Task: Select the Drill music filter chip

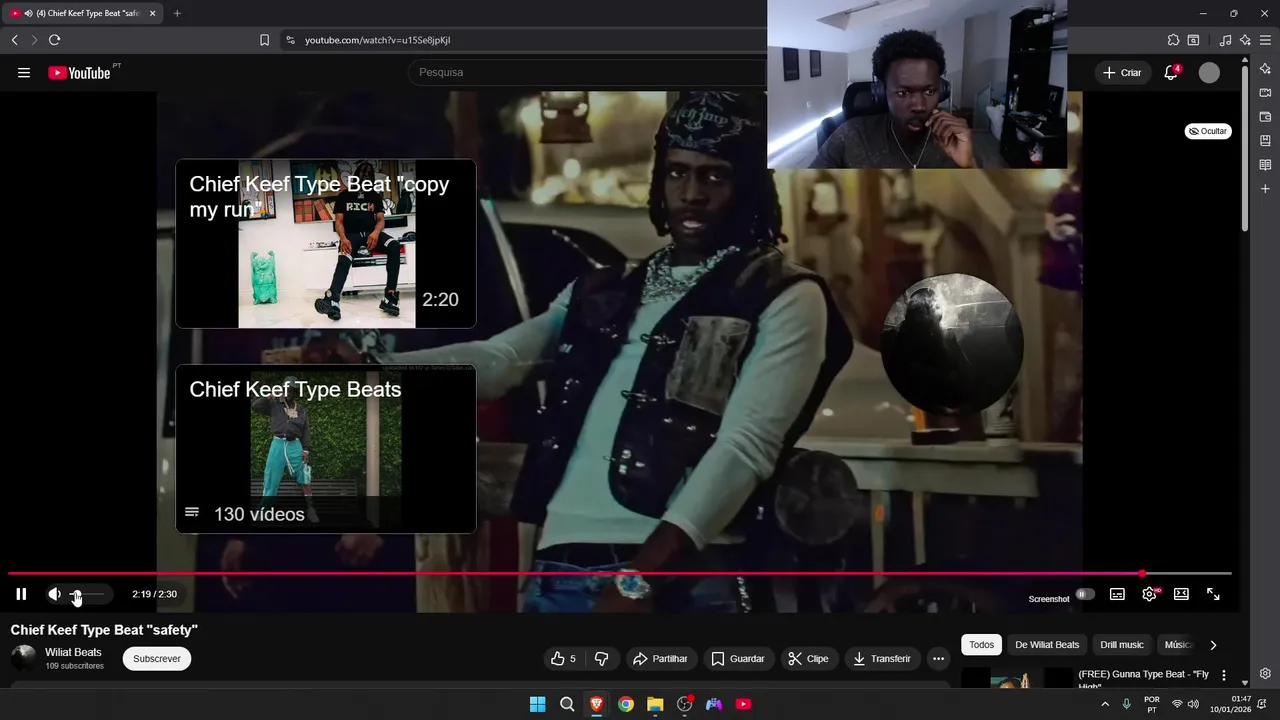Action: pyautogui.click(x=1122, y=645)
